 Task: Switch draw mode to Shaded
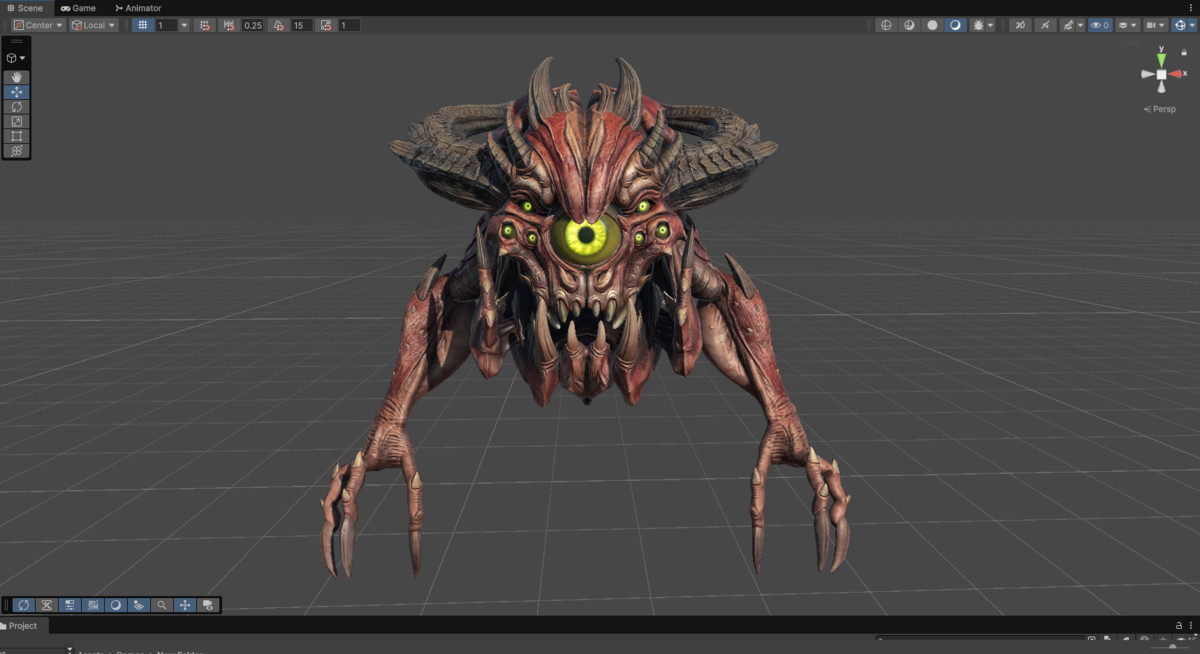(956, 25)
